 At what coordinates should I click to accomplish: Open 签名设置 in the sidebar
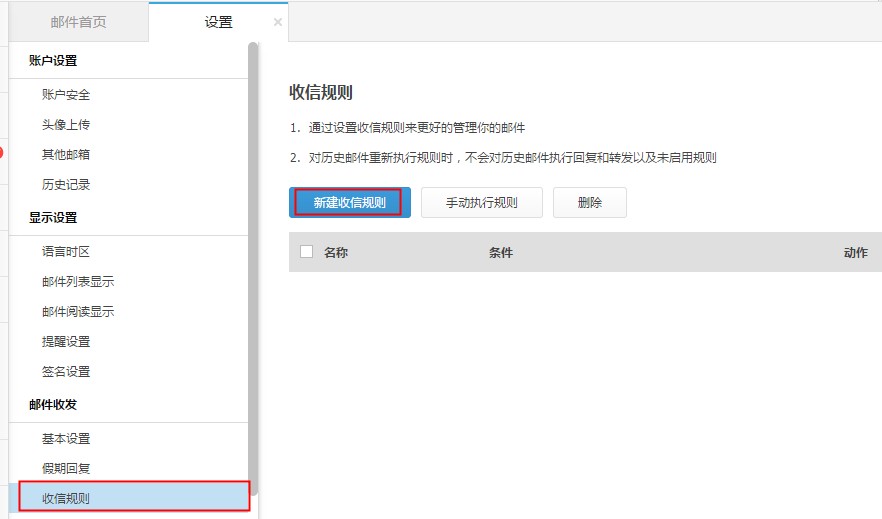[66, 372]
